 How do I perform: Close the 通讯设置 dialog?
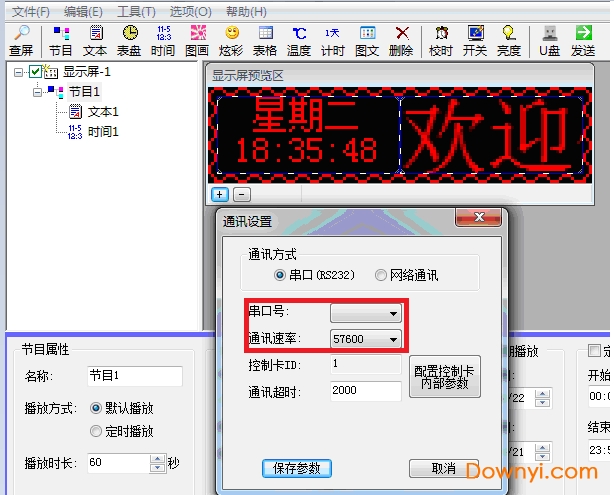coord(479,217)
